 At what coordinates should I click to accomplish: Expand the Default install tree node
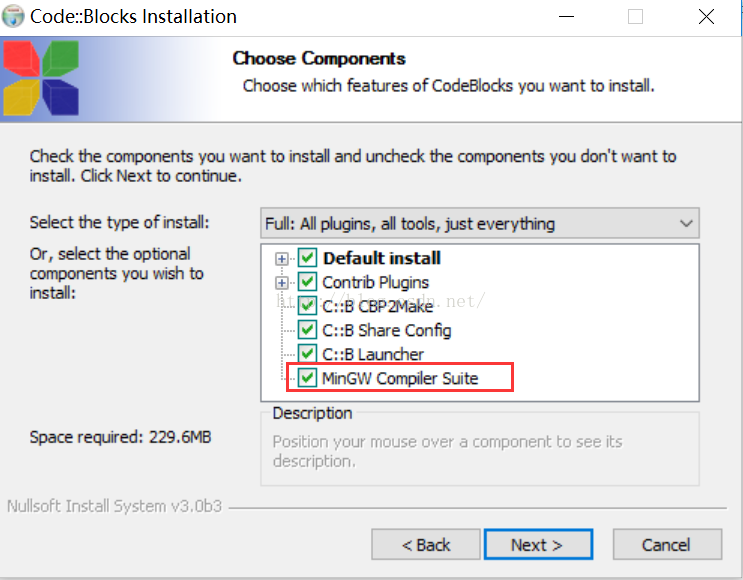[x=281, y=259]
